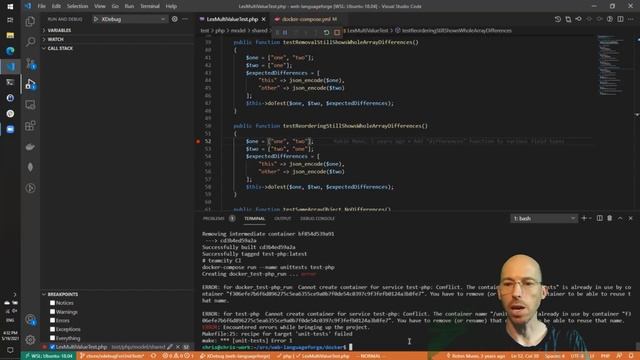
Task: Stop the debug session
Action: tap(337, 32)
